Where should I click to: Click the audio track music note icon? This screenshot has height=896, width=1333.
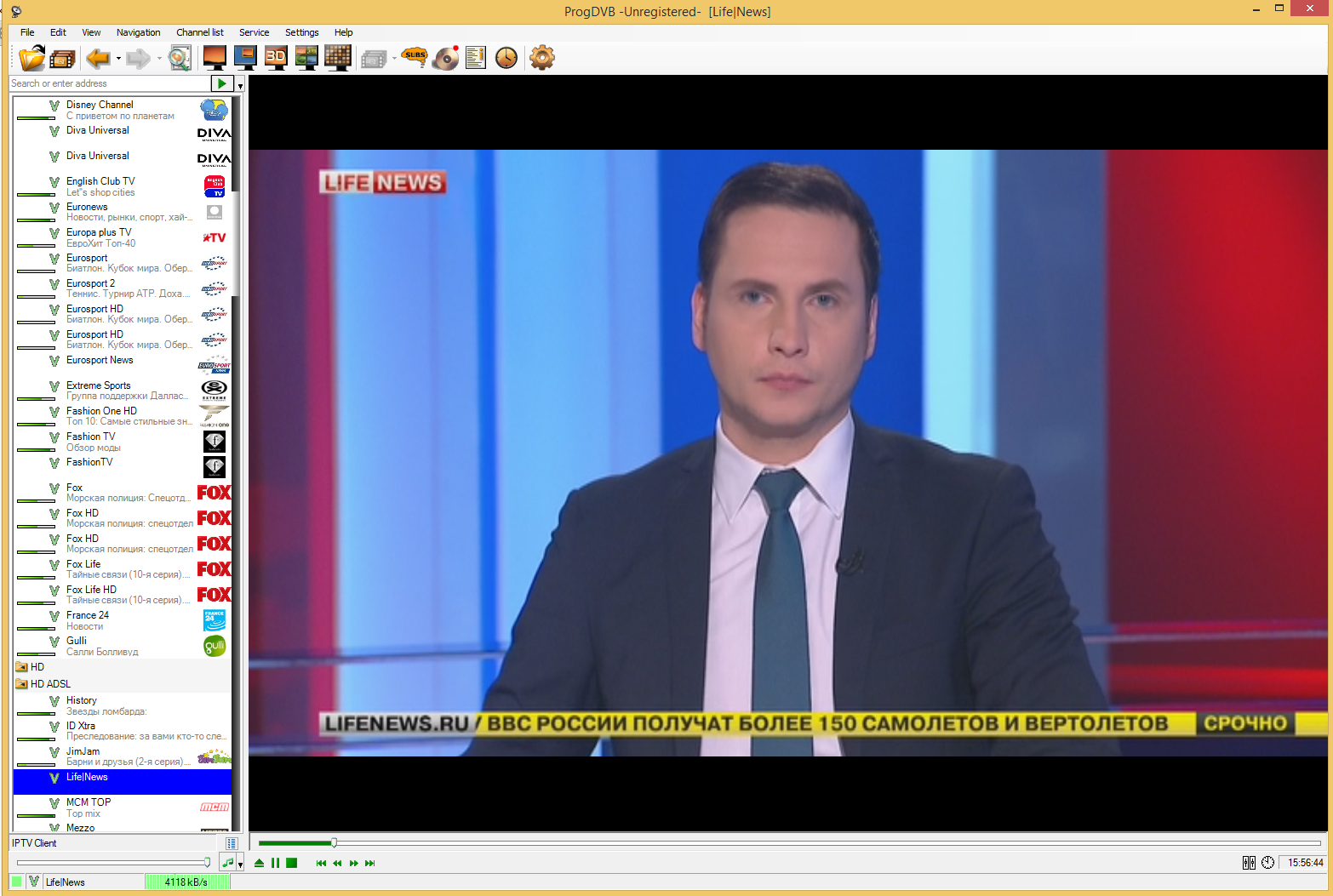[x=227, y=863]
